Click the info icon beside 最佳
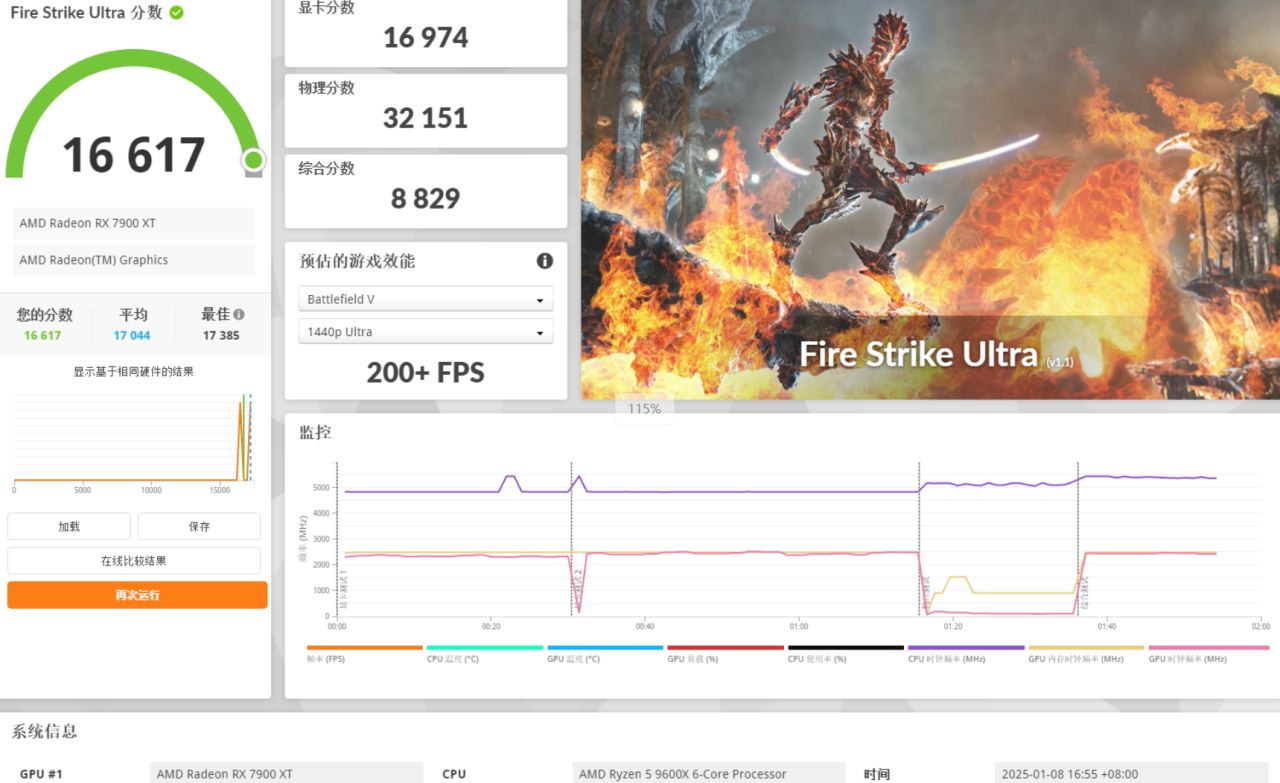The image size is (1280, 783). (x=238, y=314)
